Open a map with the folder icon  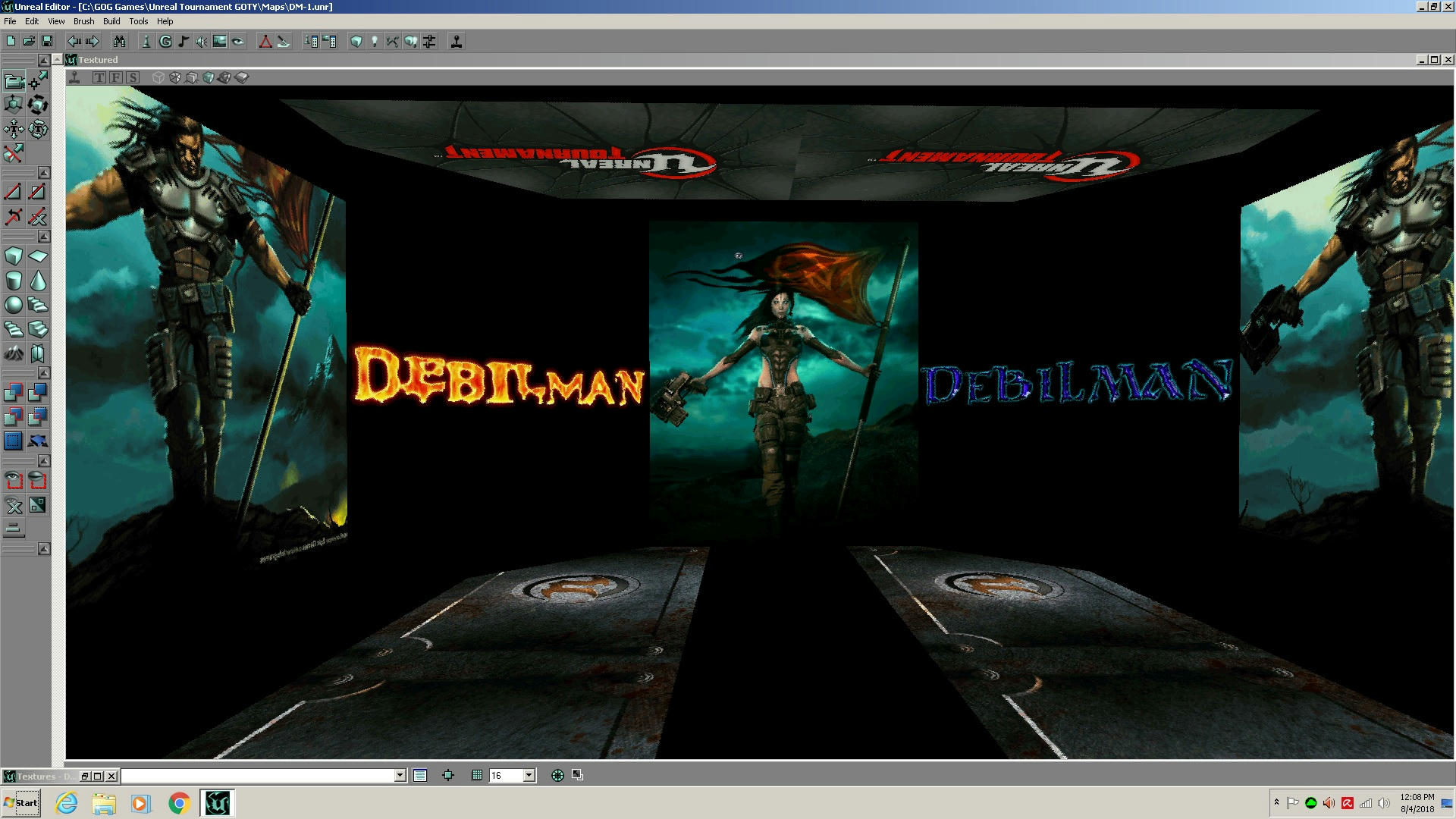pyautogui.click(x=29, y=41)
